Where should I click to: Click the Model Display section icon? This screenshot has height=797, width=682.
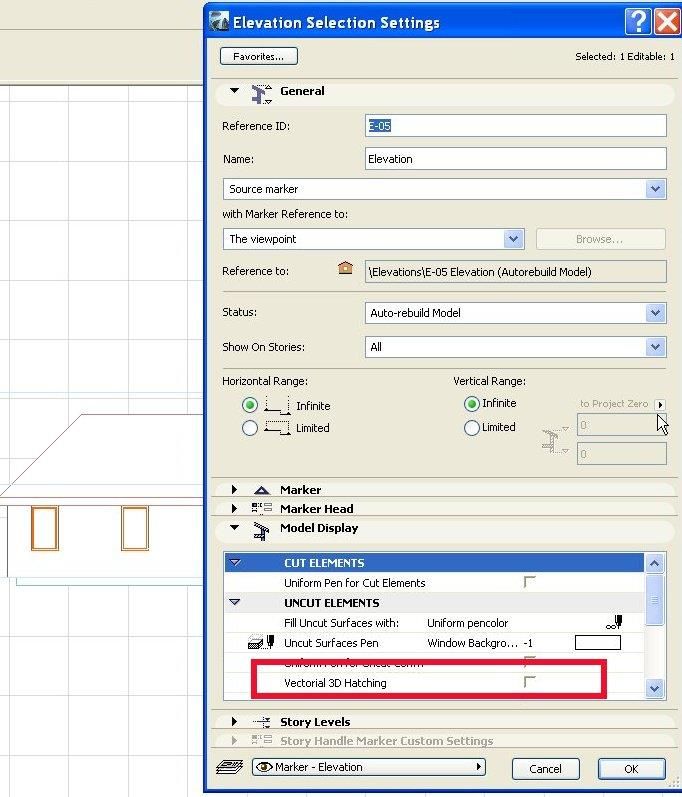click(x=261, y=531)
